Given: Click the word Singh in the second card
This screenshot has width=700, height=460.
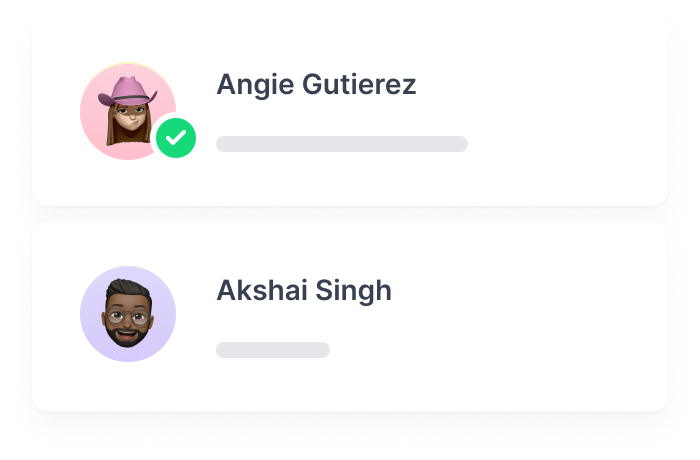Looking at the screenshot, I should click(x=354, y=291).
